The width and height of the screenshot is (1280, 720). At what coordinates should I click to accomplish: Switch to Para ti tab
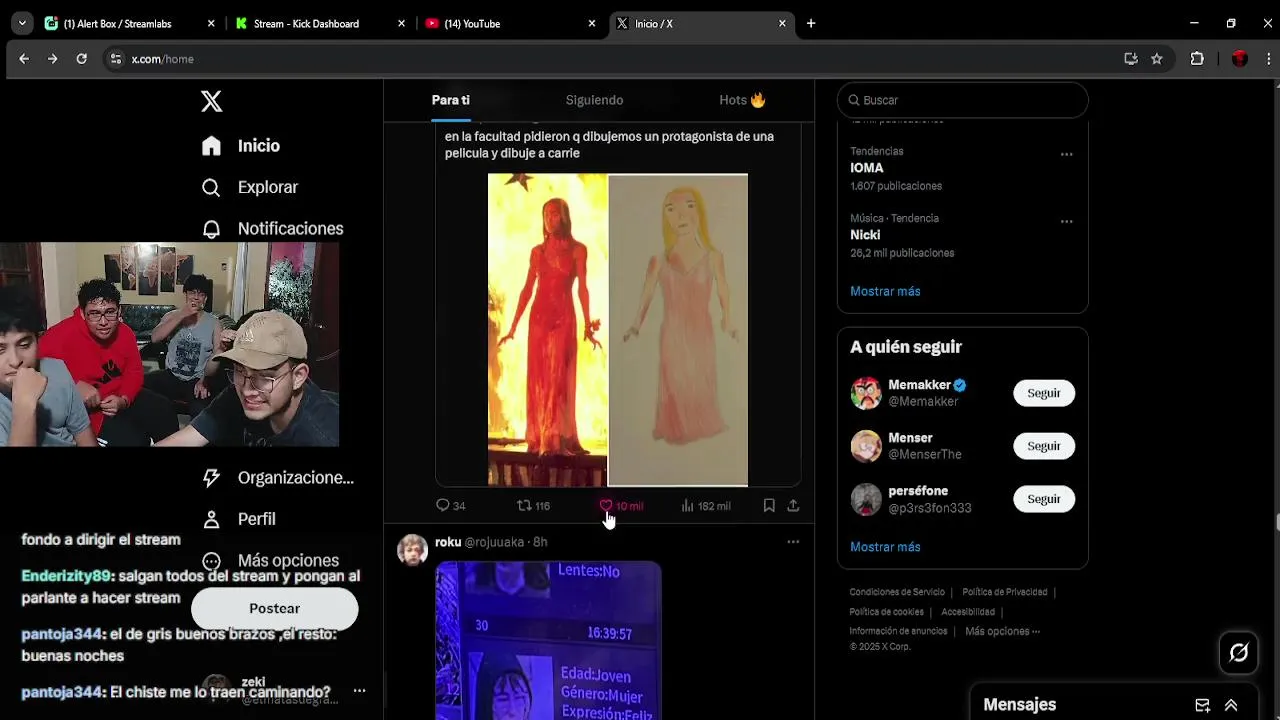[x=451, y=100]
